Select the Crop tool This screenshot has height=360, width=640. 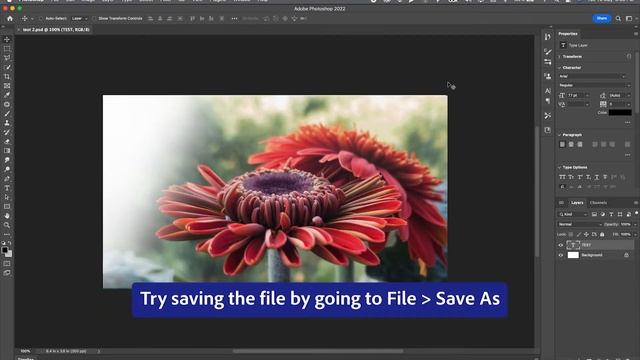7,77
